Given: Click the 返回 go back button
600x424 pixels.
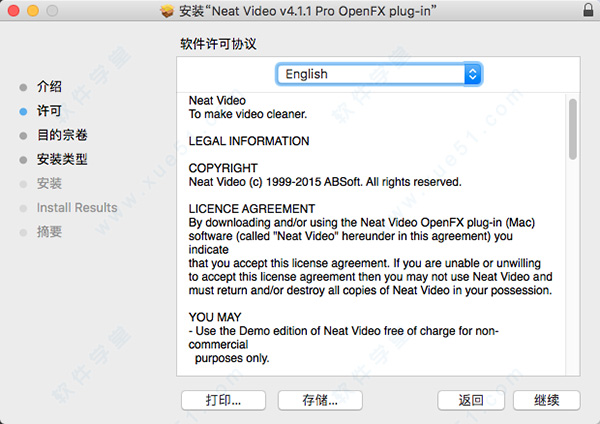Looking at the screenshot, I should 471,400.
